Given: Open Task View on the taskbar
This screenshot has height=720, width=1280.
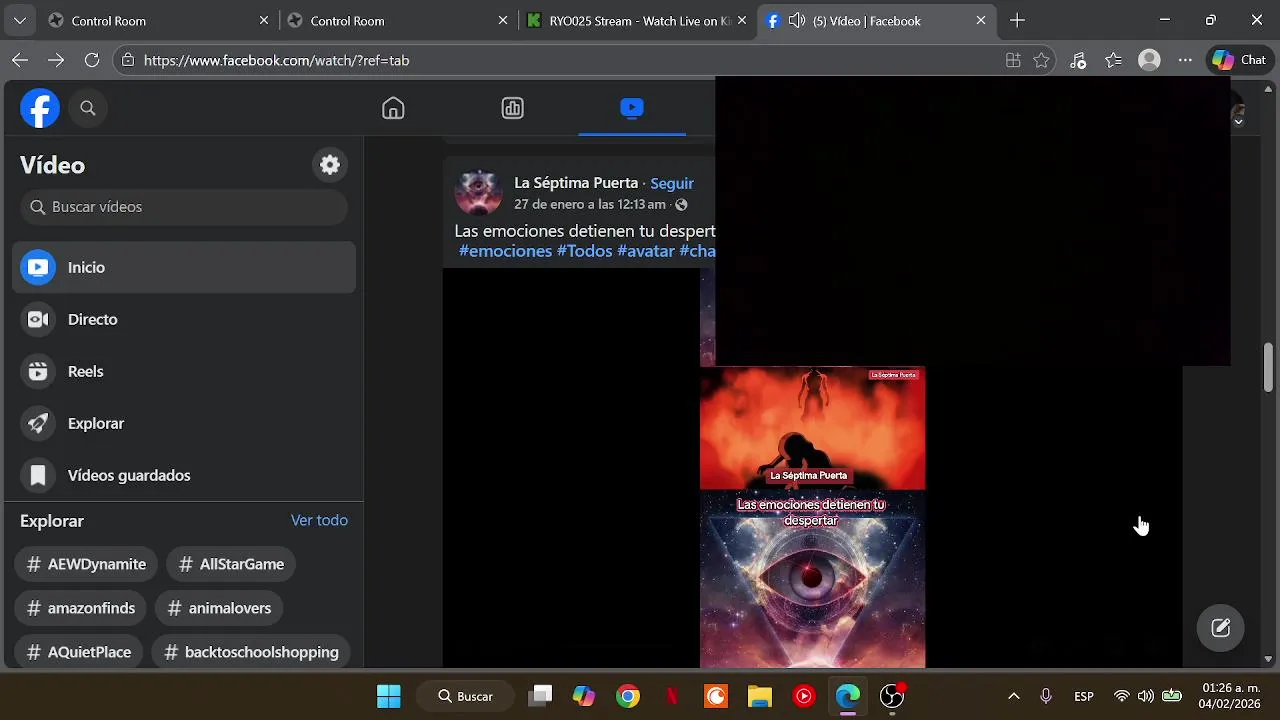Looking at the screenshot, I should pyautogui.click(x=541, y=696).
